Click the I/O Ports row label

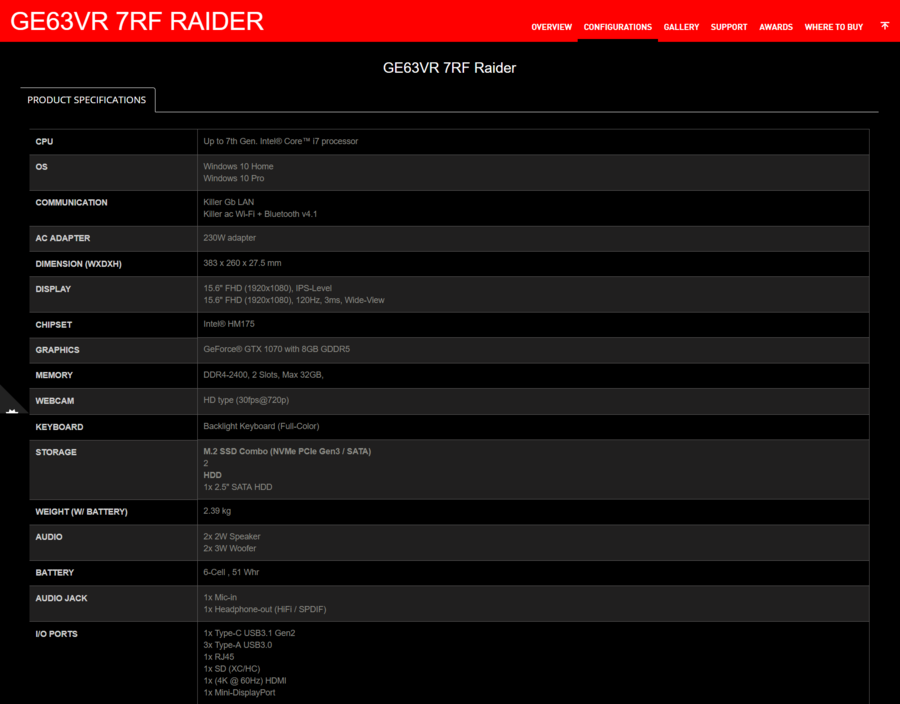56,634
